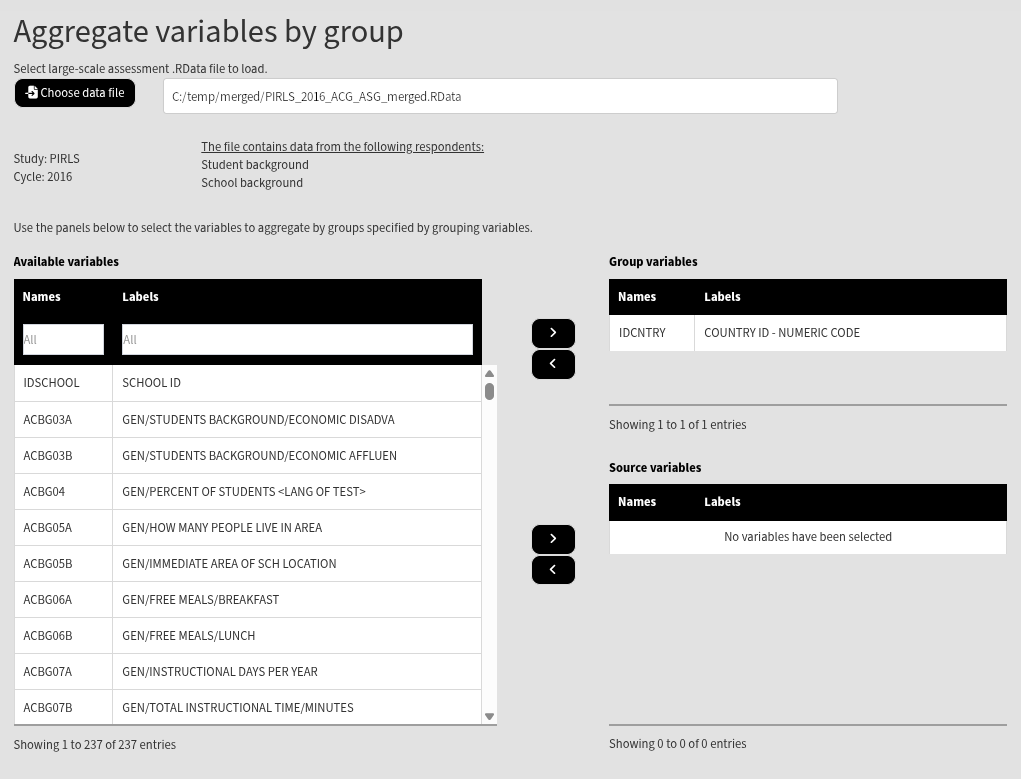Select the ACBG04 language of test row

(248, 492)
